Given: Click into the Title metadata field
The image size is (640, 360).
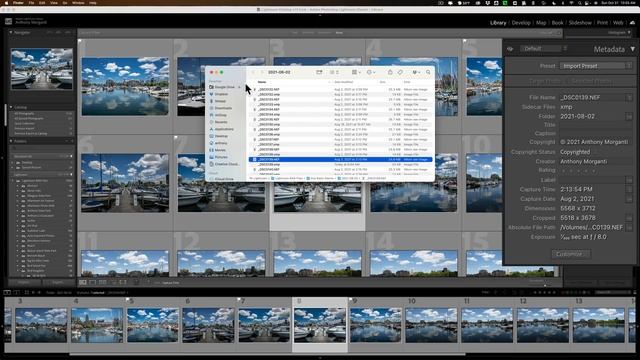Looking at the screenshot, I should (x=596, y=125).
